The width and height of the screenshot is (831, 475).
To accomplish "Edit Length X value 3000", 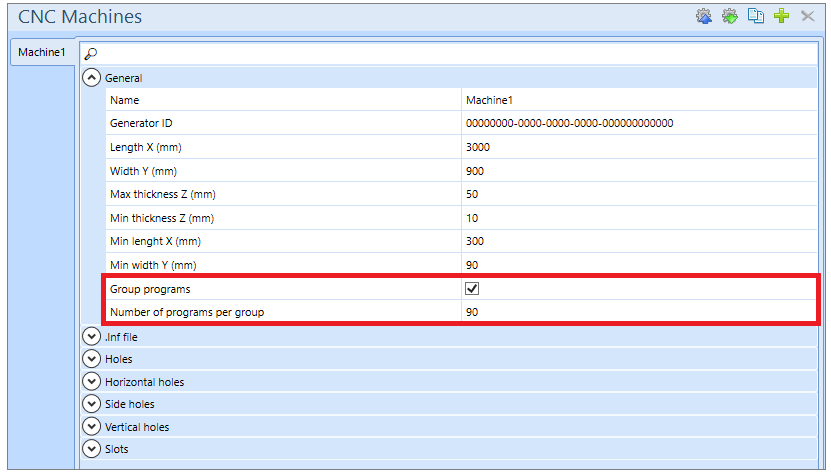I will [x=639, y=147].
